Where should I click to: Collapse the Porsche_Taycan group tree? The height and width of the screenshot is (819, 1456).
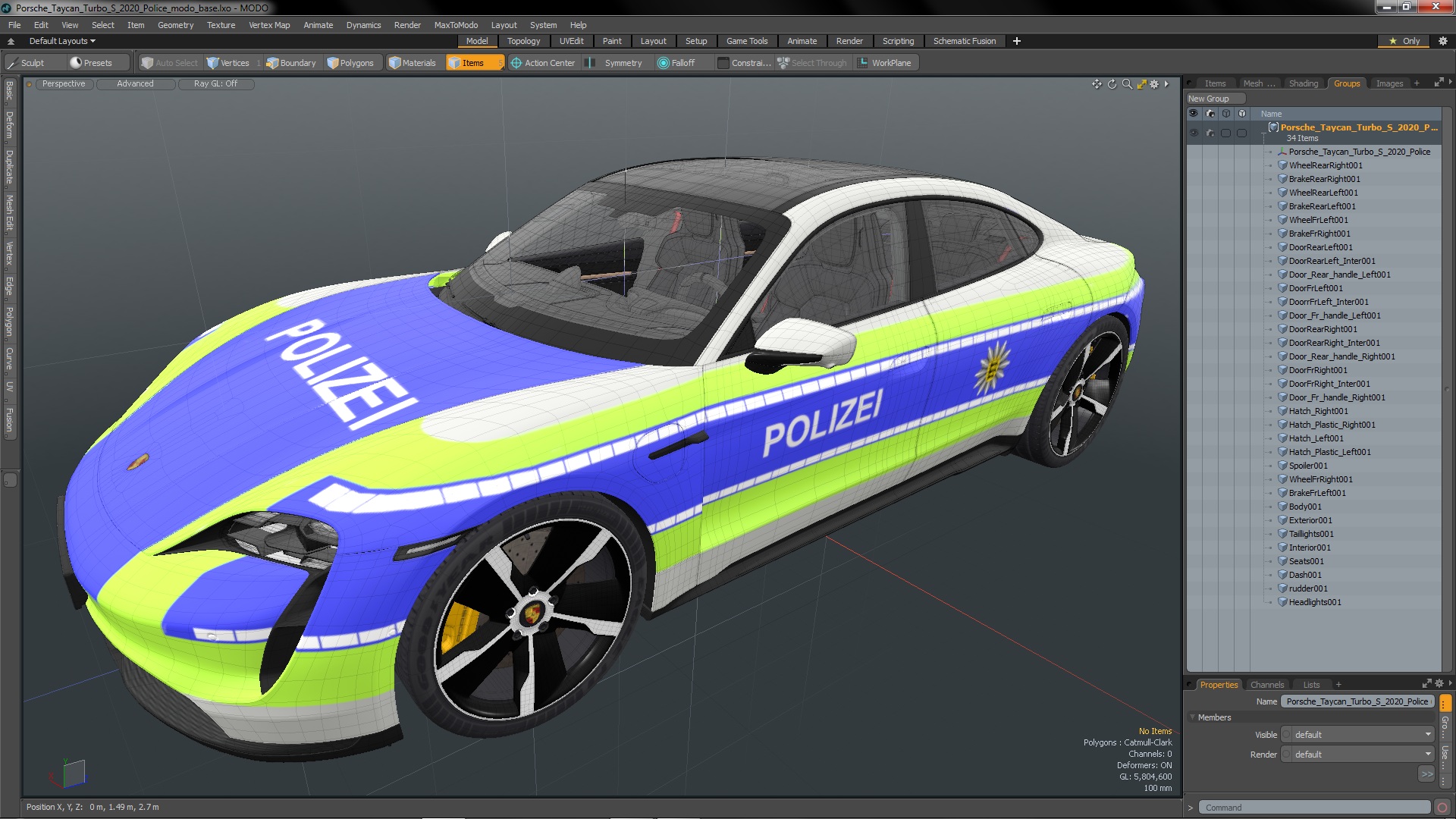click(x=1263, y=133)
